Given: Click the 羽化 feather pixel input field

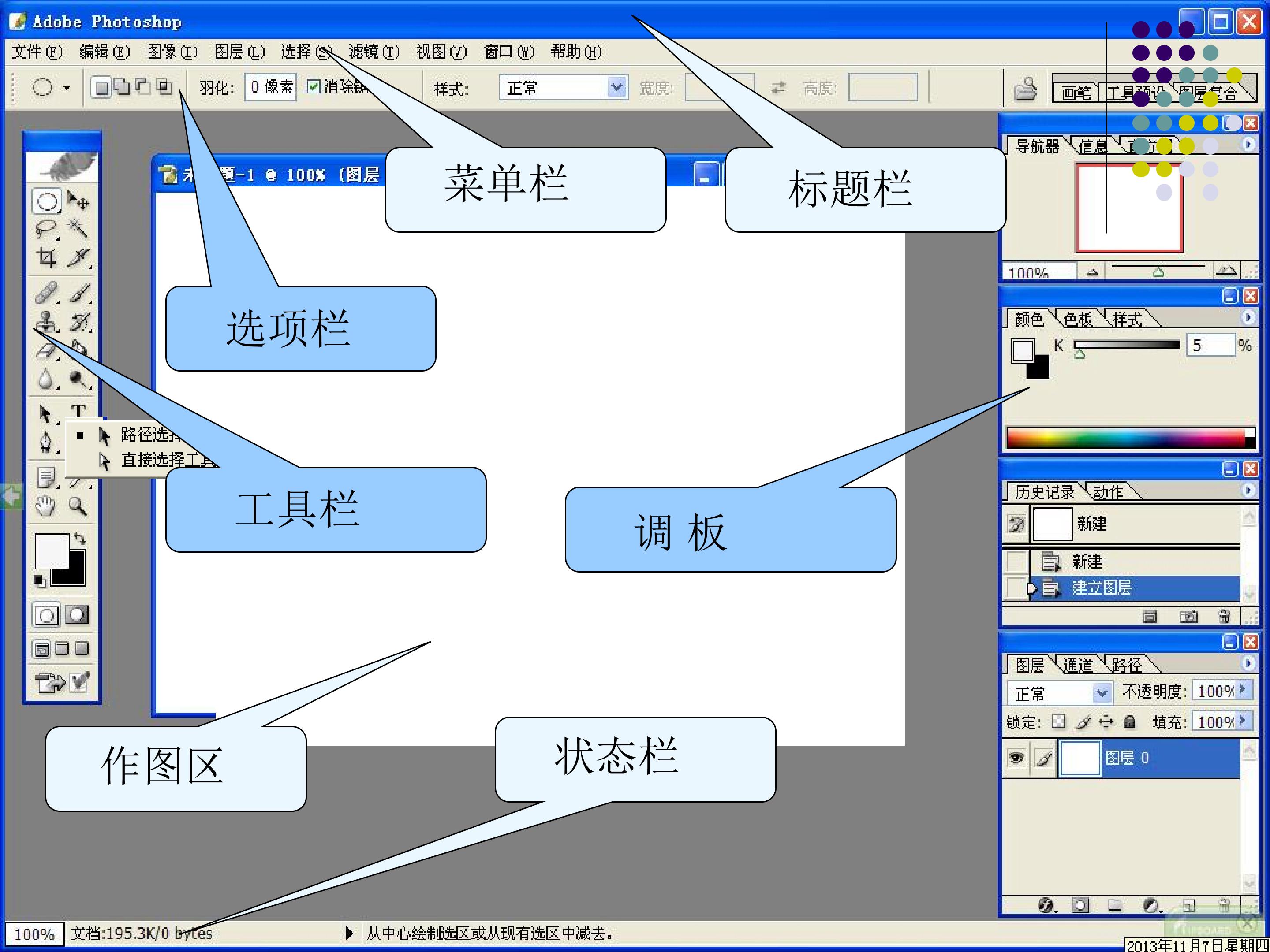Looking at the screenshot, I should (270, 87).
